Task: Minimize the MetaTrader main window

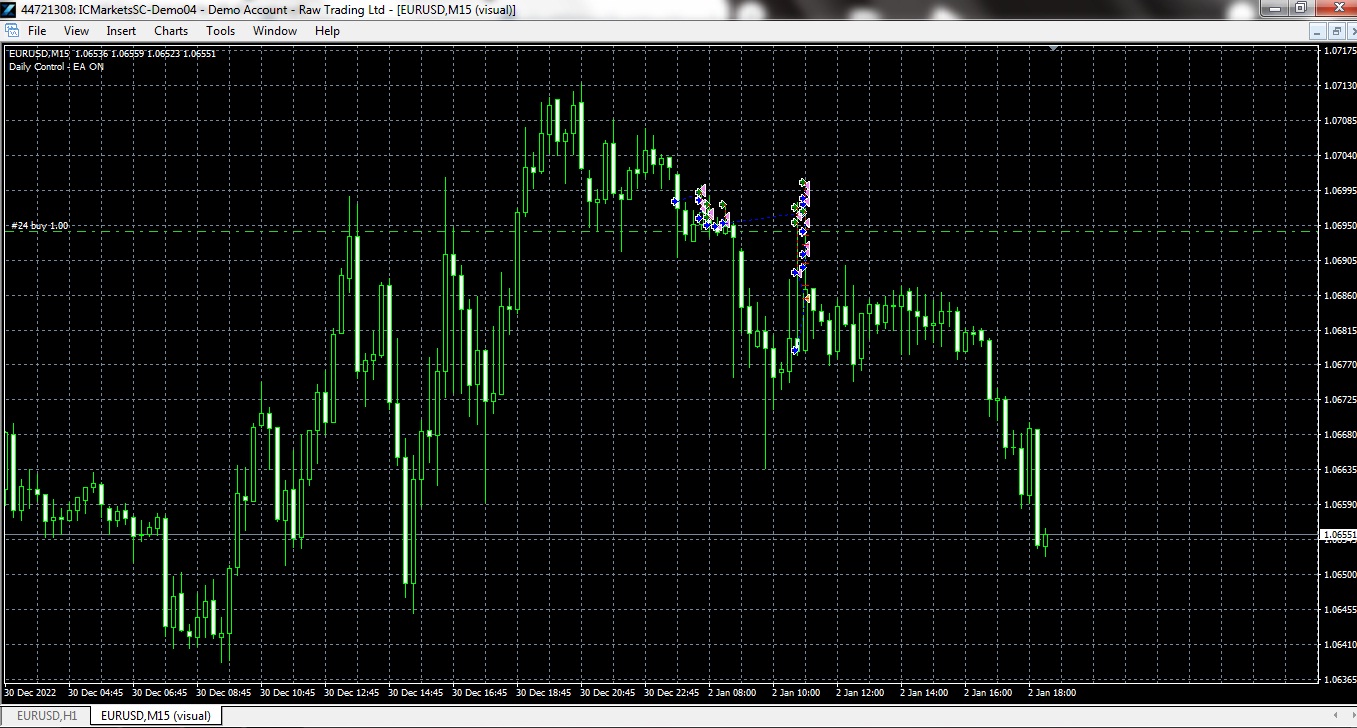Action: click(x=1272, y=8)
